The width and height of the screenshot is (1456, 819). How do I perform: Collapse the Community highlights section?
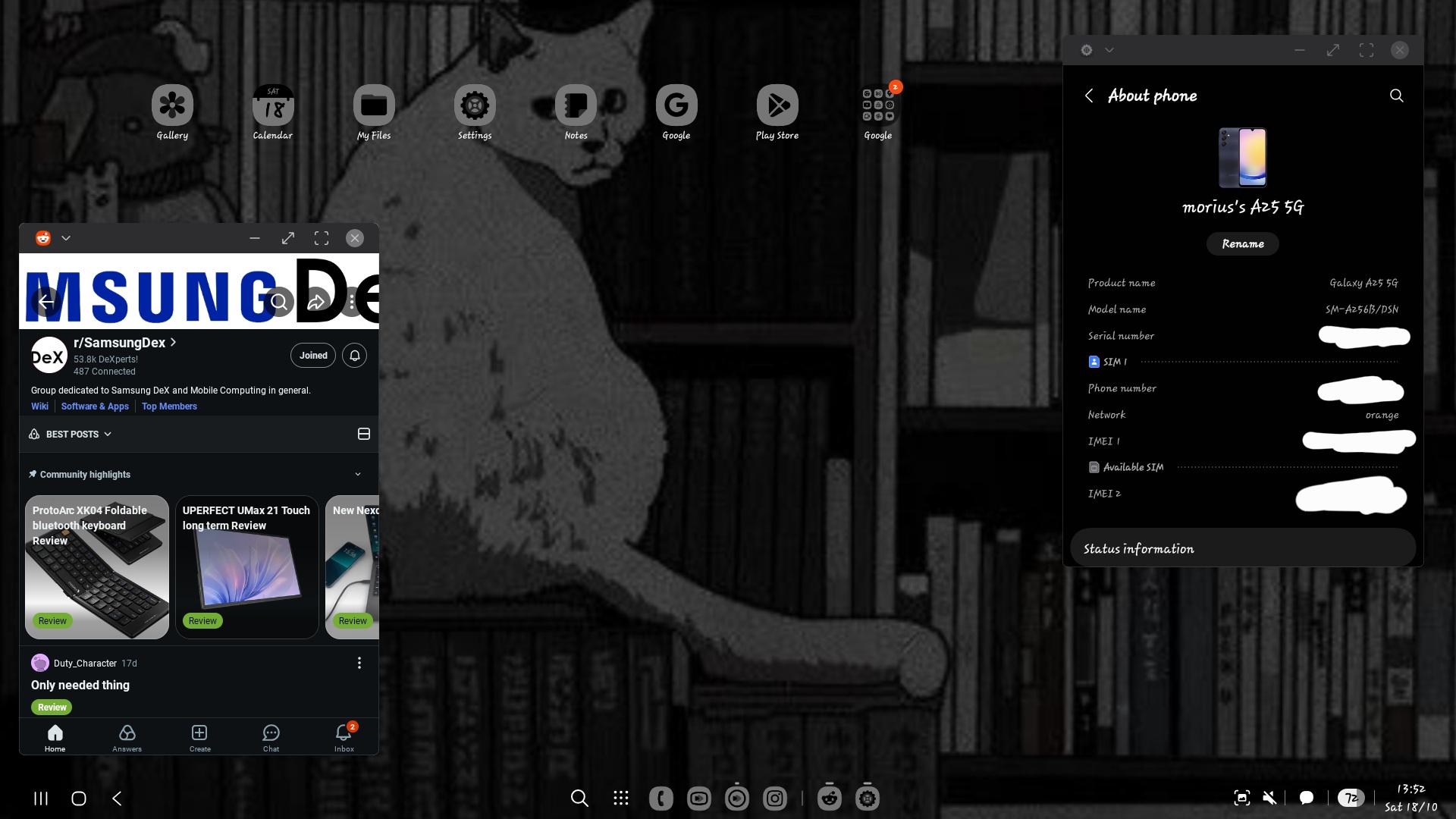(358, 474)
